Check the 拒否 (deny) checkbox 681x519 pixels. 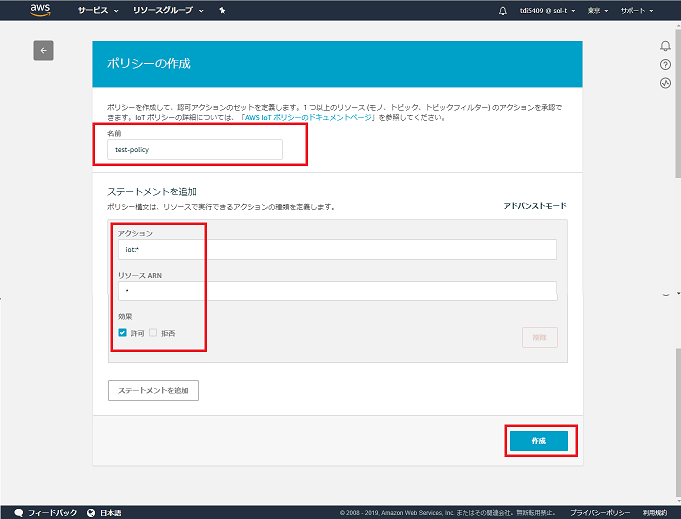(153, 333)
